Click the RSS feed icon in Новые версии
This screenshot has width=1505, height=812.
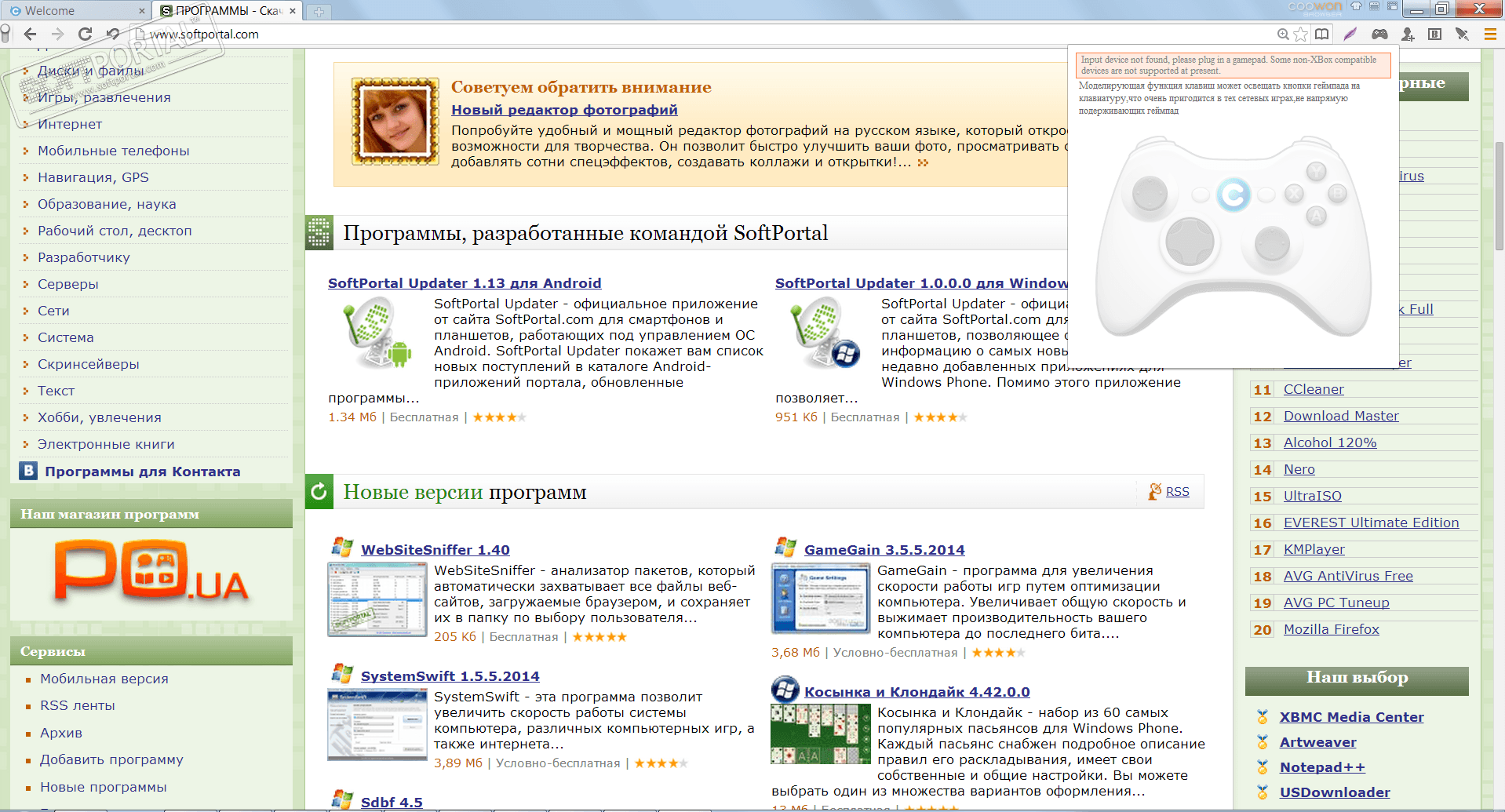(x=1154, y=491)
